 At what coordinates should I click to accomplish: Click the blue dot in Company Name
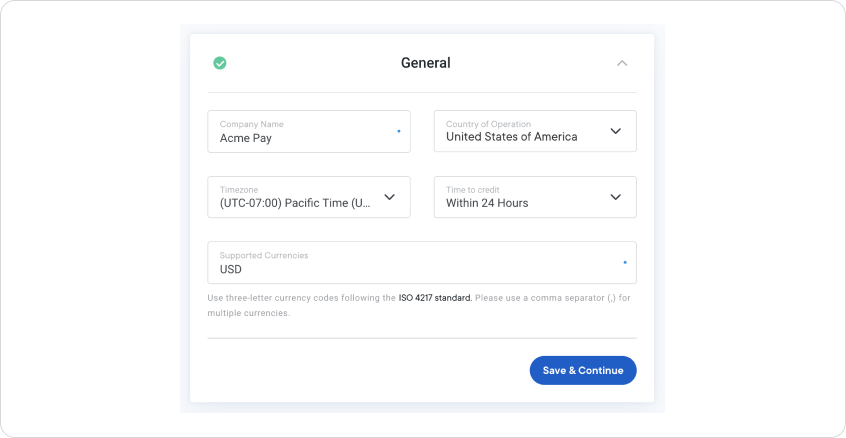(399, 131)
